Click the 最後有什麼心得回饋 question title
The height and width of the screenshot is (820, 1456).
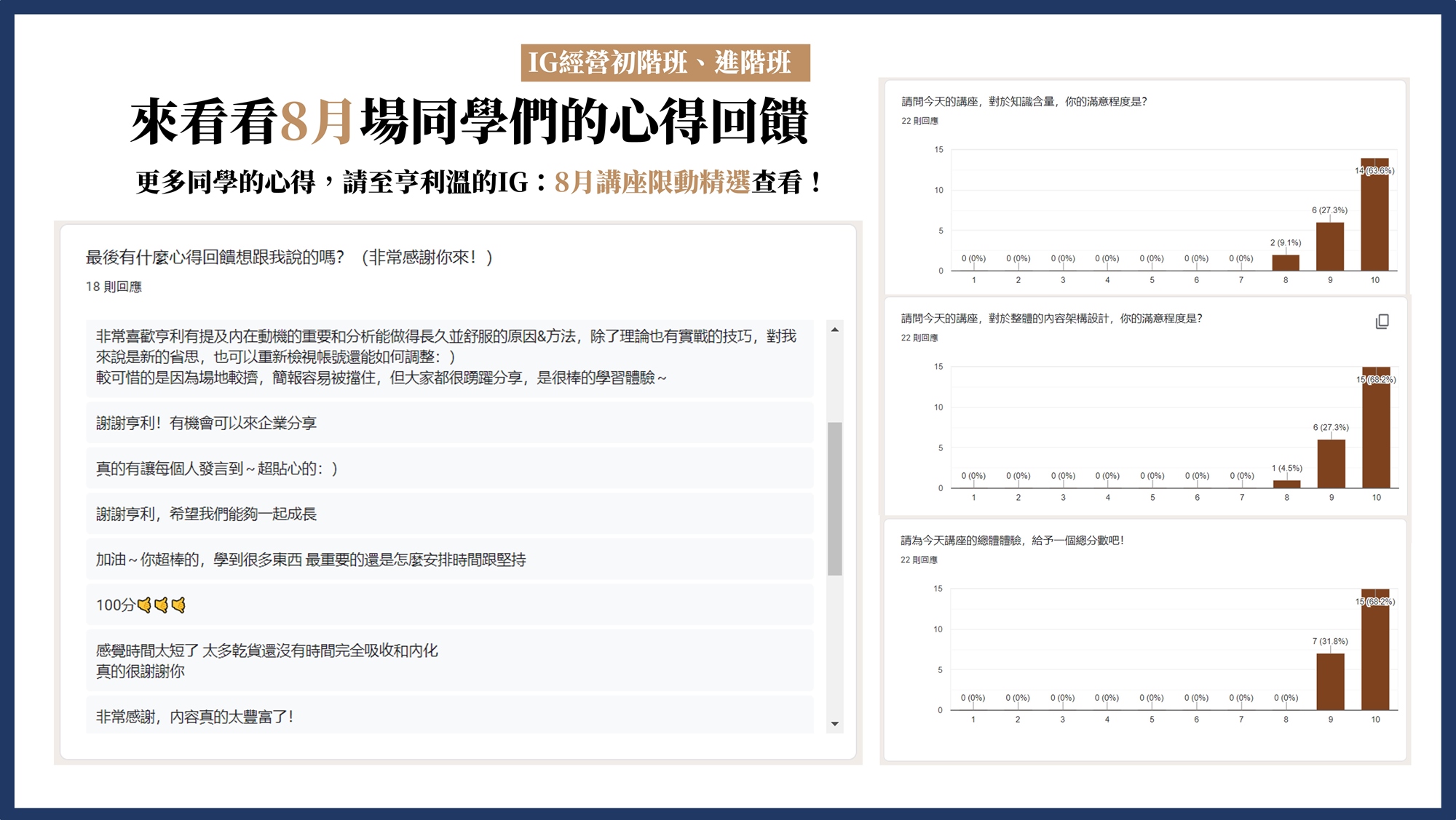click(288, 257)
